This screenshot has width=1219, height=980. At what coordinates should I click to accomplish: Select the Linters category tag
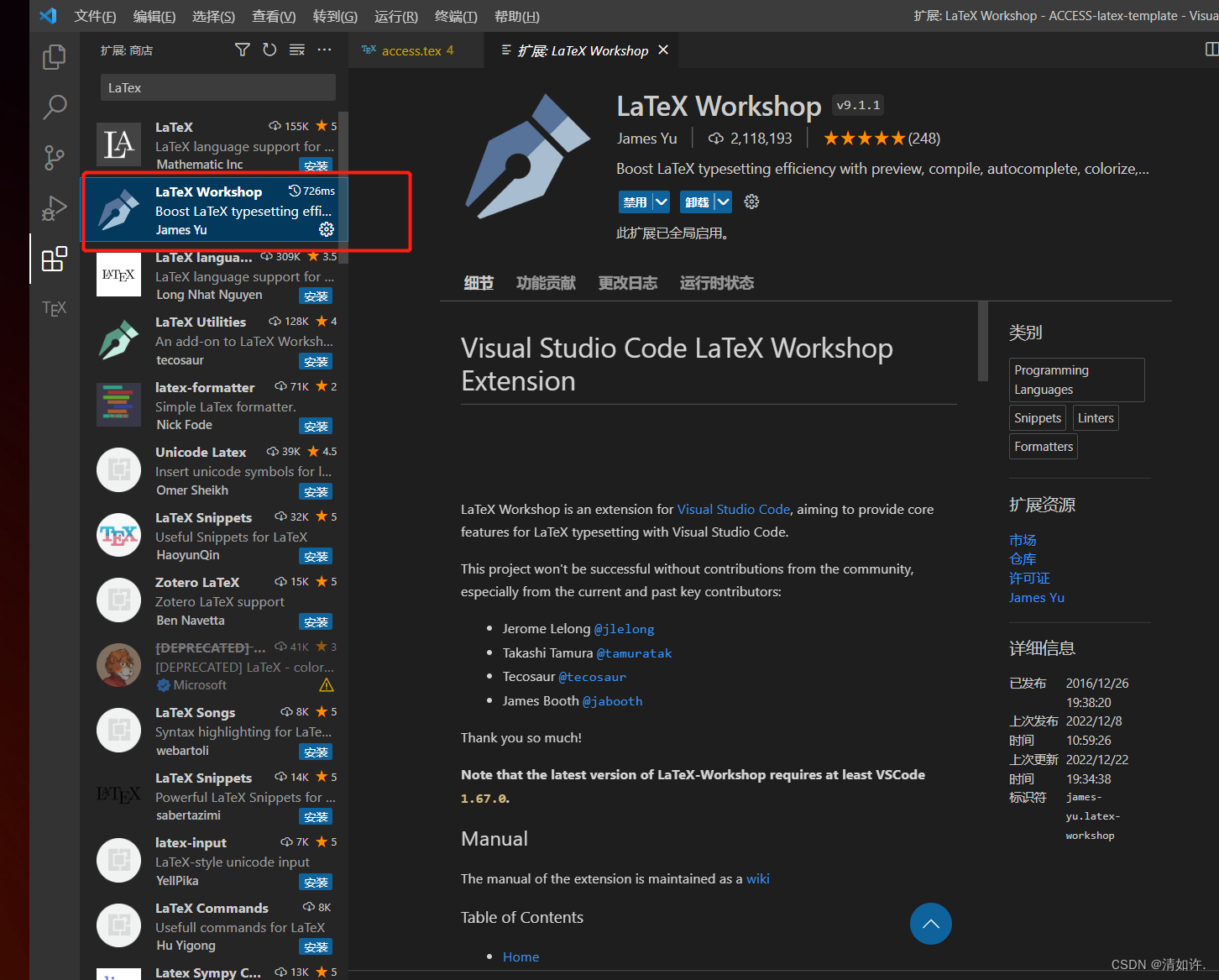tap(1096, 418)
